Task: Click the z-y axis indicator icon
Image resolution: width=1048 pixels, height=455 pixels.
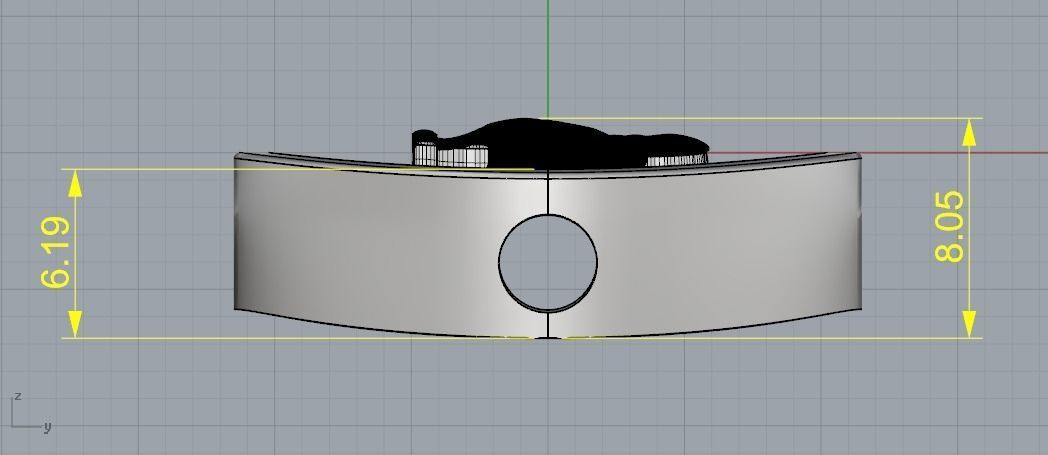Action: pos(31,414)
